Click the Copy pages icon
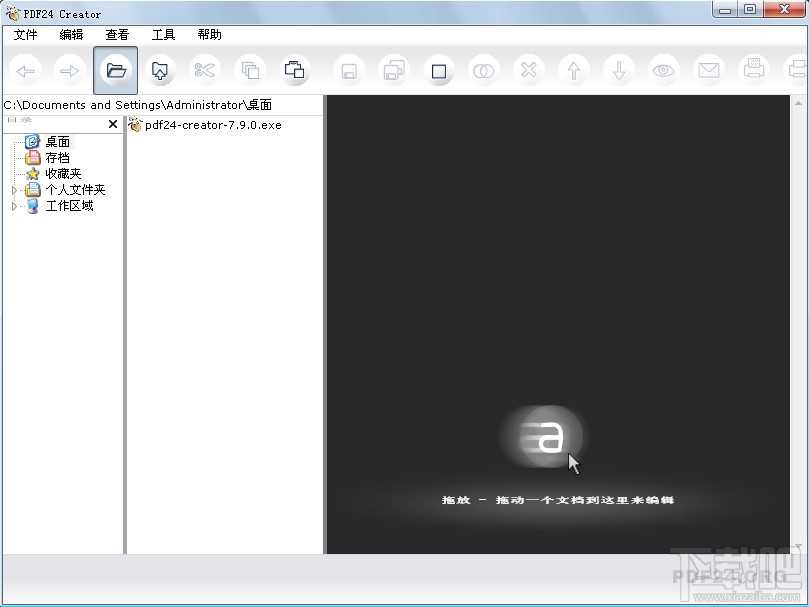This screenshot has height=607, width=809. pos(250,70)
